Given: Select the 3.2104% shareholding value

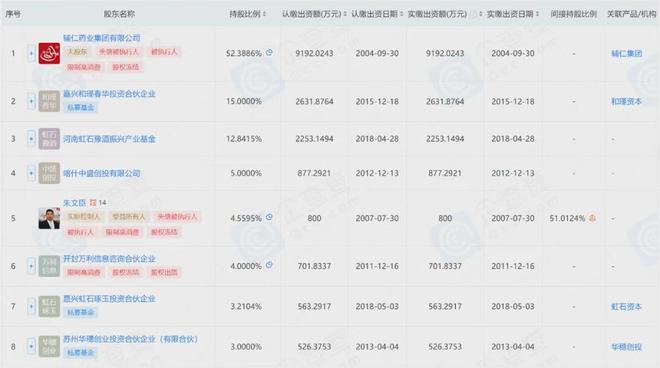Looking at the screenshot, I should [x=246, y=307].
